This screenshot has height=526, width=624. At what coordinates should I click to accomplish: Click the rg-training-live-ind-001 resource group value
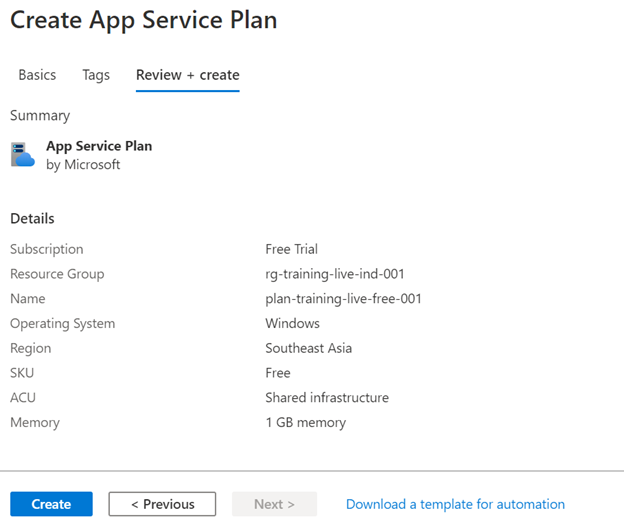(335, 274)
